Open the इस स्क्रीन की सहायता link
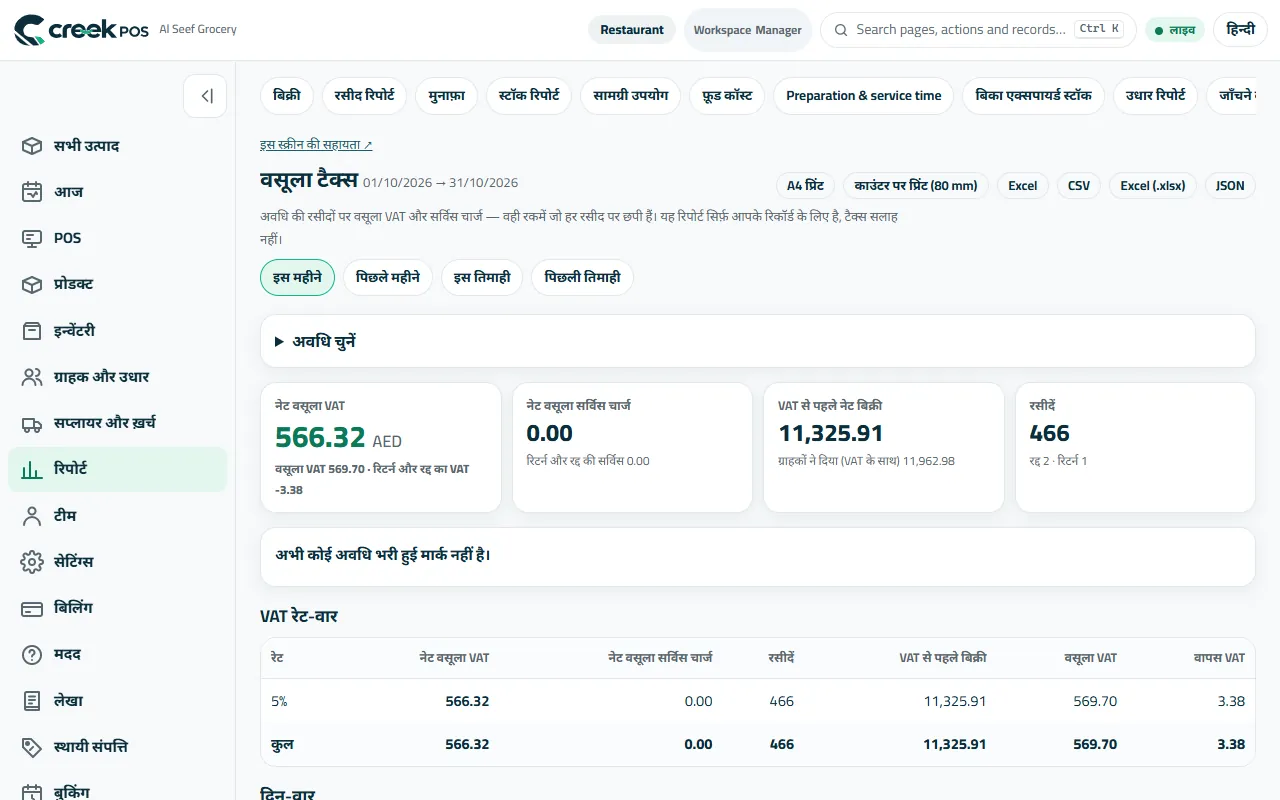This screenshot has width=1280, height=800. [316, 145]
